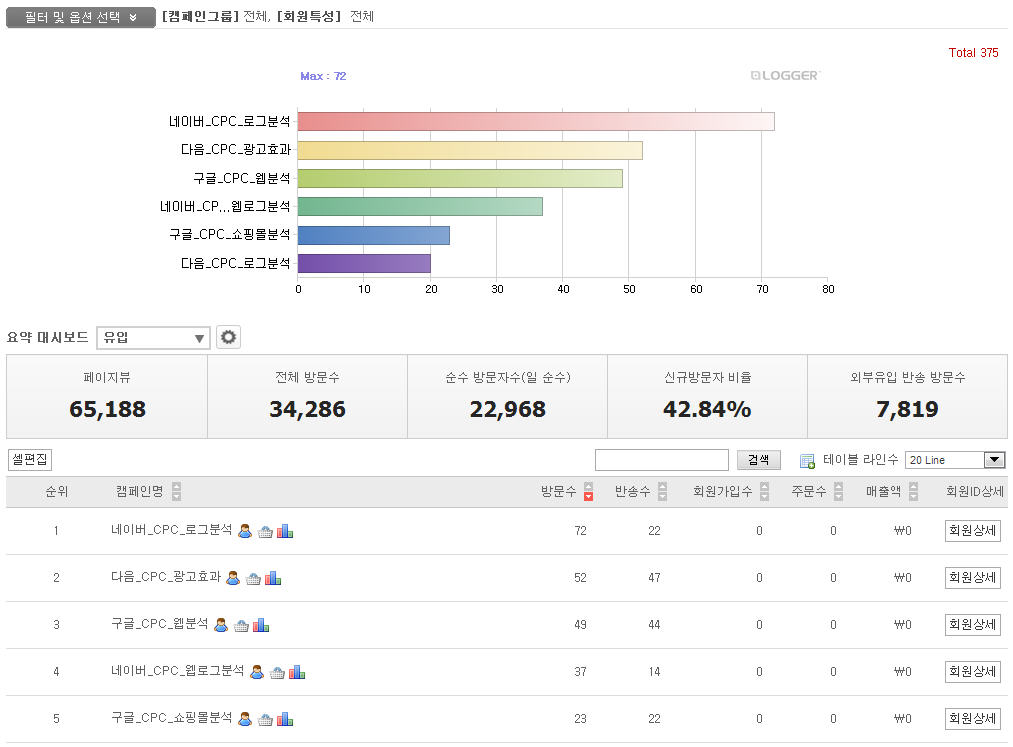Click the member icon for 네이버_CPC_로그분석
Screen dimensions: 1013x747
(245, 531)
